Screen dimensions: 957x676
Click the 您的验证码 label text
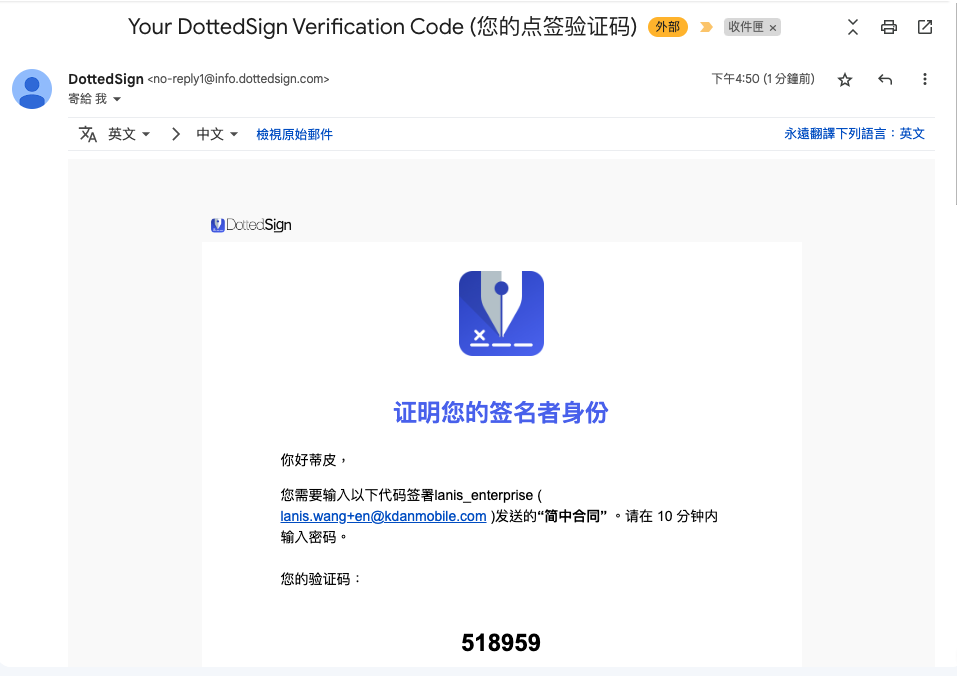coord(320,579)
